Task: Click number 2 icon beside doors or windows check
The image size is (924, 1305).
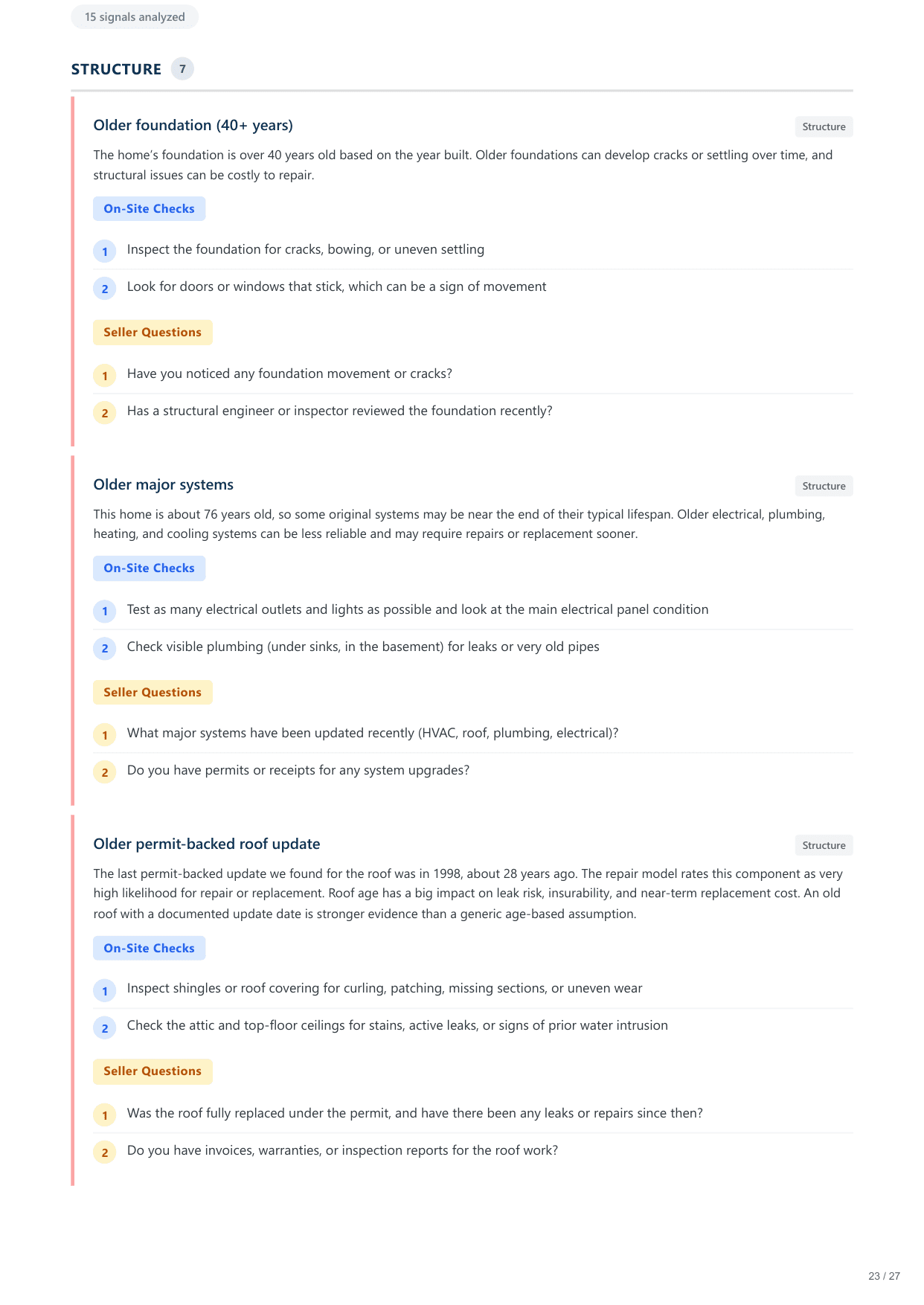Action: tap(105, 289)
